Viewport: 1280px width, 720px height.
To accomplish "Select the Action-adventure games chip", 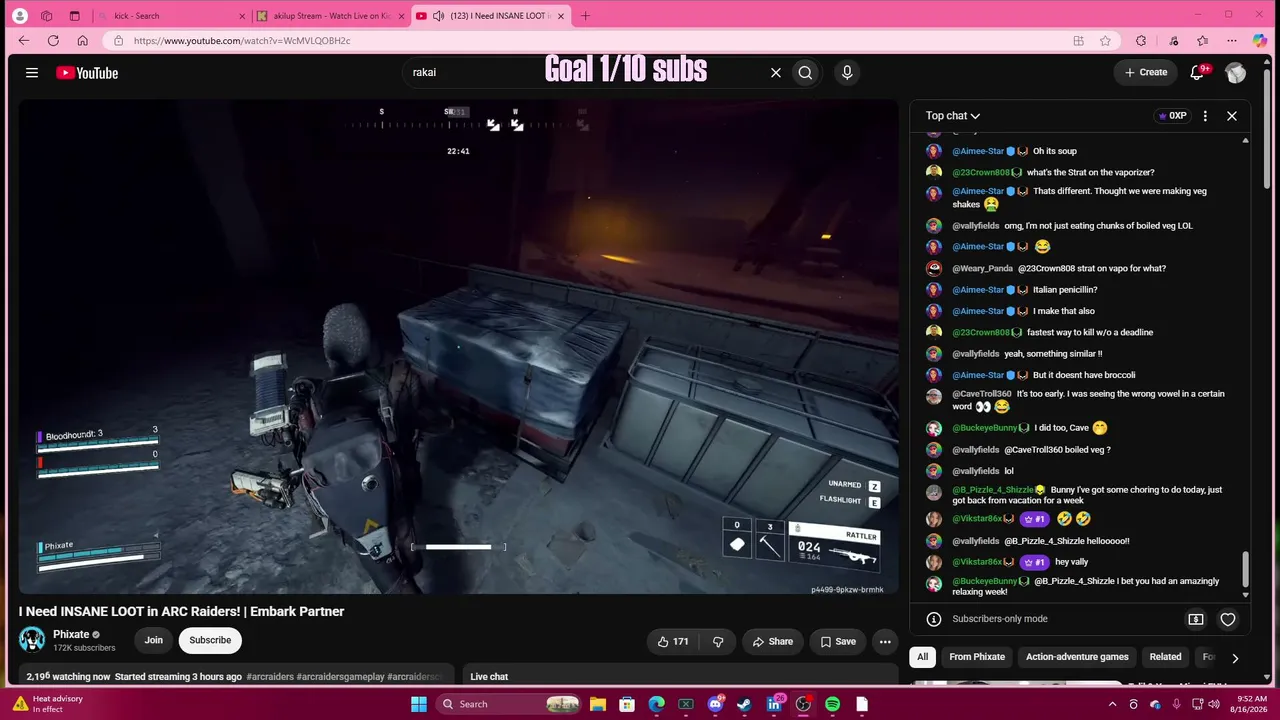I will pos(1077,657).
